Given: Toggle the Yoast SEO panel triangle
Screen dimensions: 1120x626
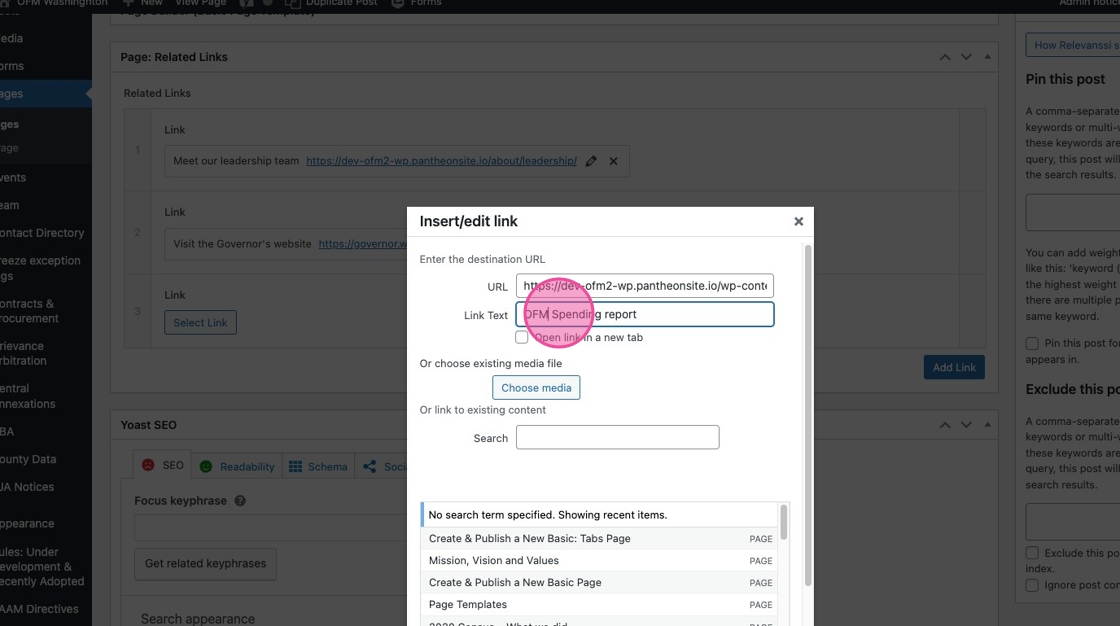Looking at the screenshot, I should pyautogui.click(x=988, y=425).
